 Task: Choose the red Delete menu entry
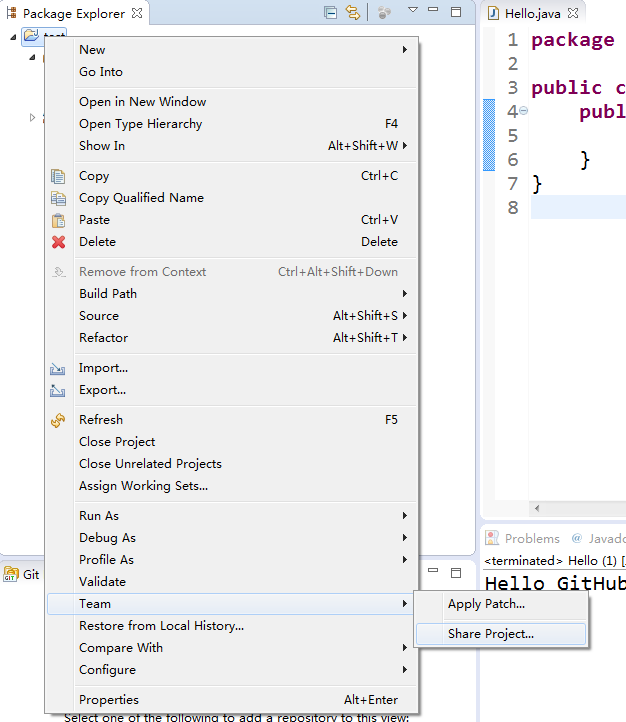click(97, 242)
